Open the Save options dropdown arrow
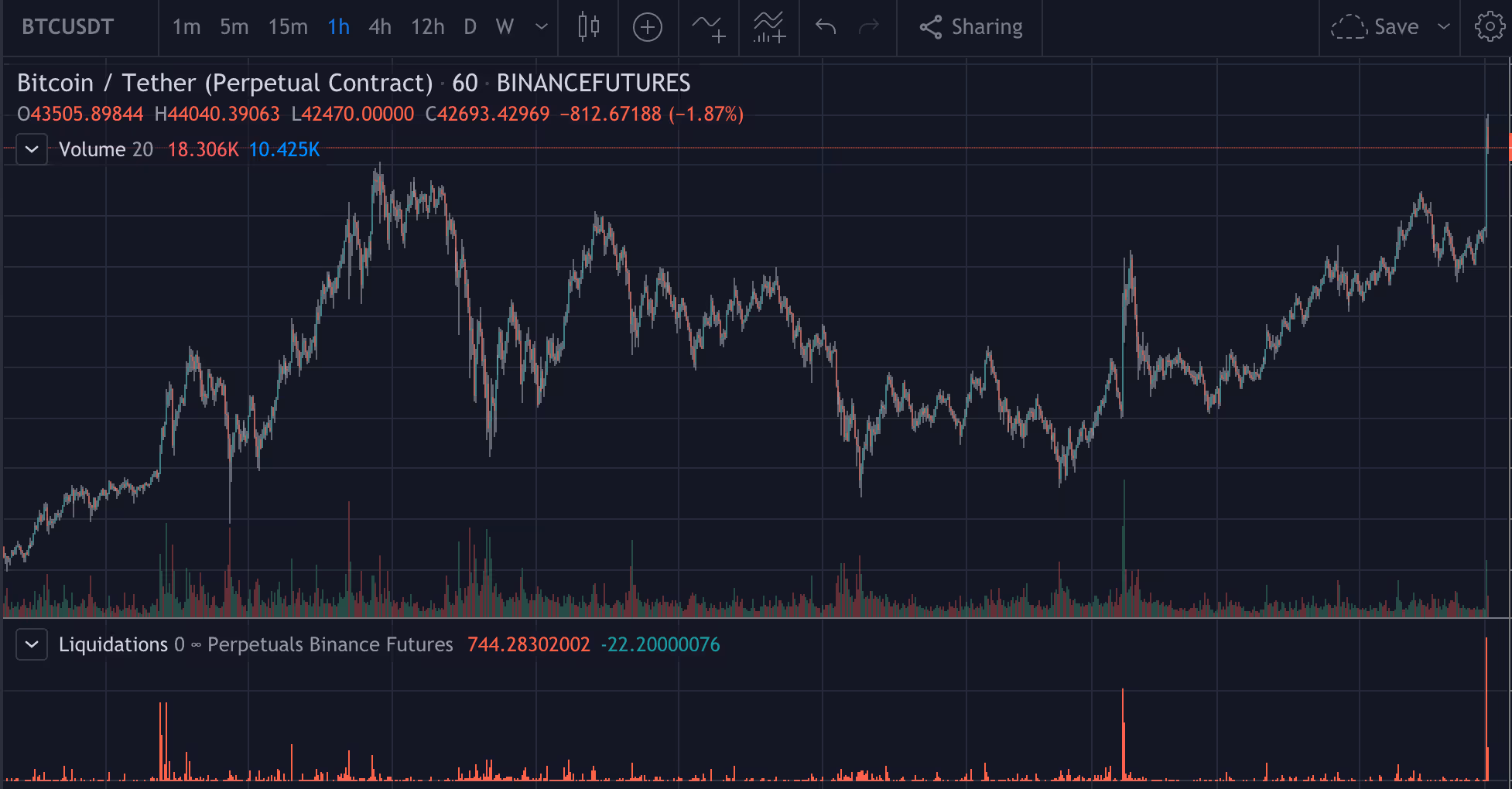Viewport: 1512px width, 789px height. (1444, 27)
